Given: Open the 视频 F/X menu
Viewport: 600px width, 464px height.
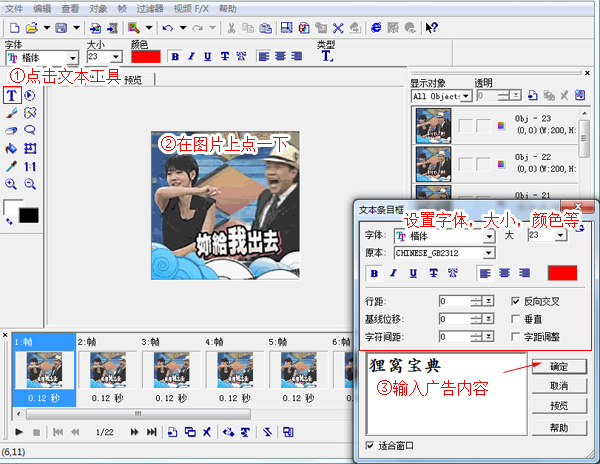Looking at the screenshot, I should (191, 8).
